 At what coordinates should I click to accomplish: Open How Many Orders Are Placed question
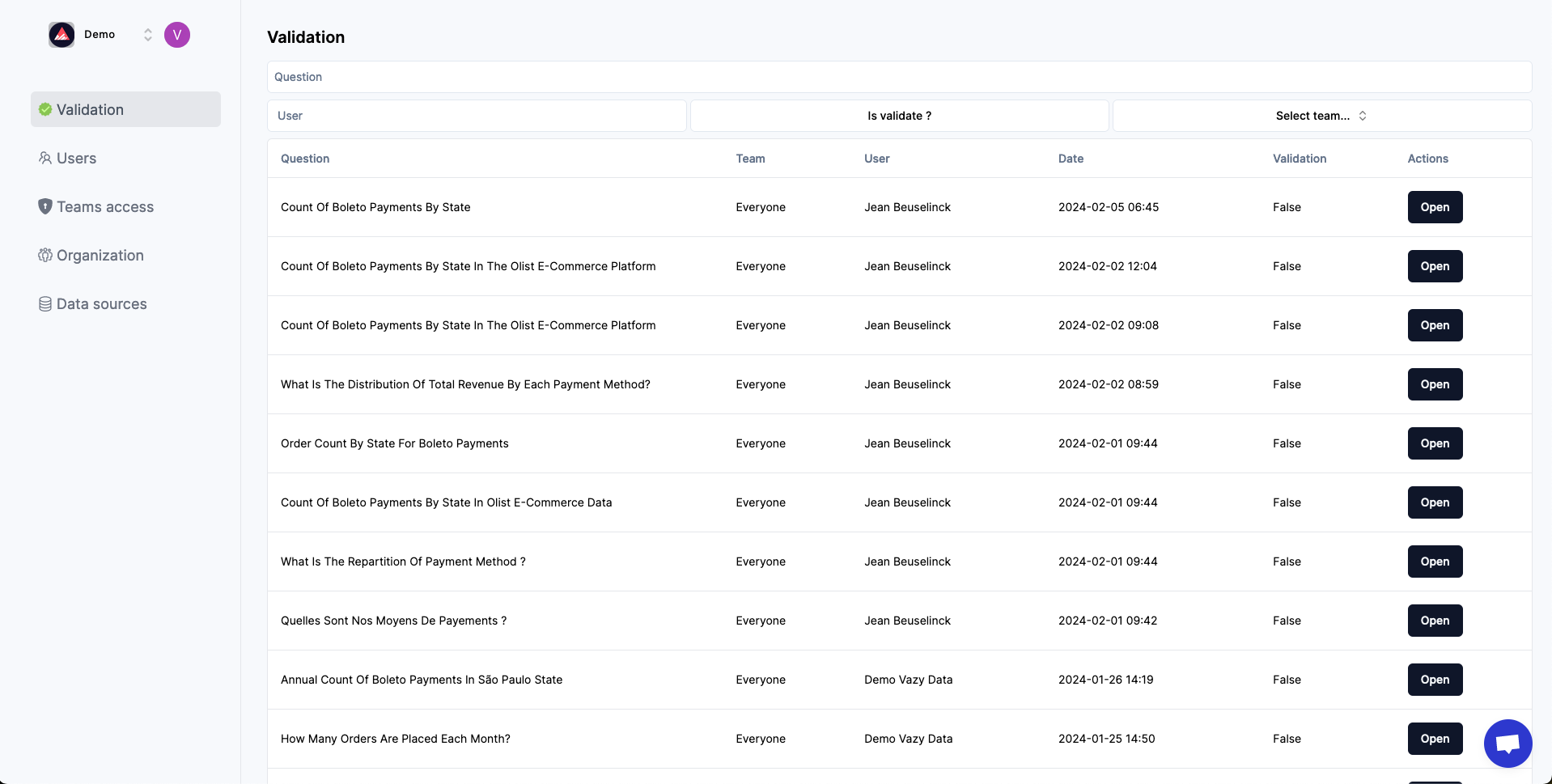click(1435, 739)
